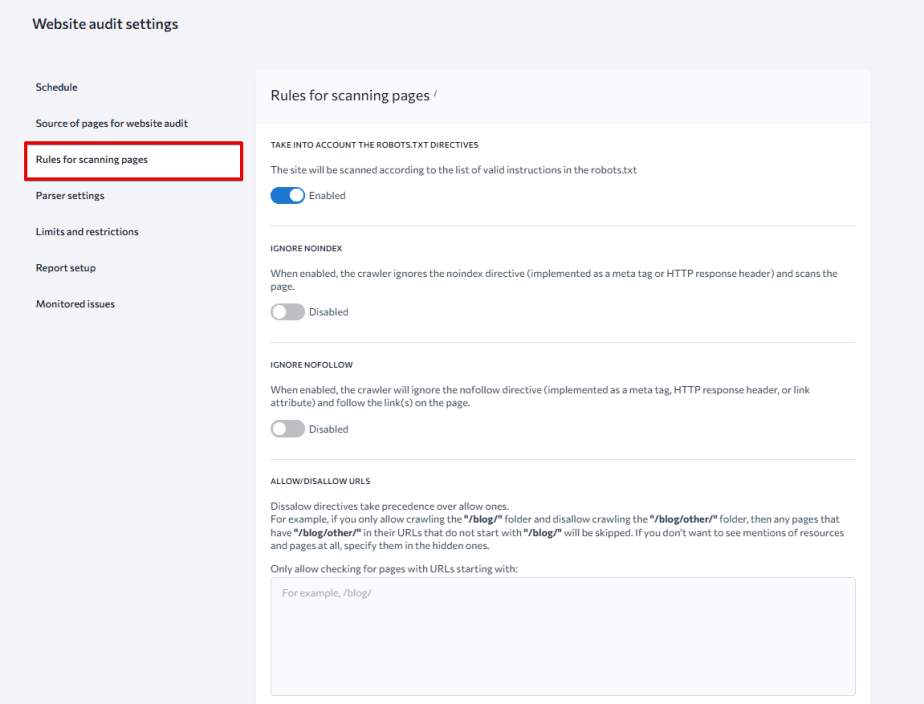Click the Rules for scanning pages sidebar item
Screen dimensions: 924x704
tap(100, 159)
